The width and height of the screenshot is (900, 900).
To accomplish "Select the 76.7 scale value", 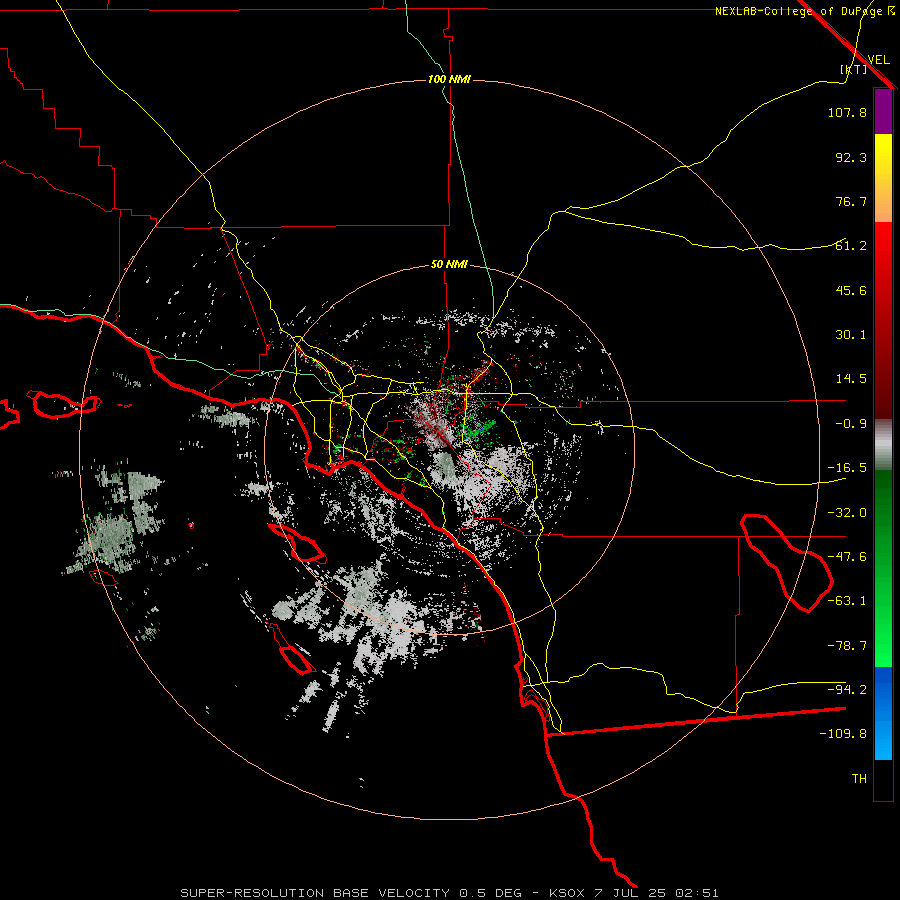I will click(851, 201).
